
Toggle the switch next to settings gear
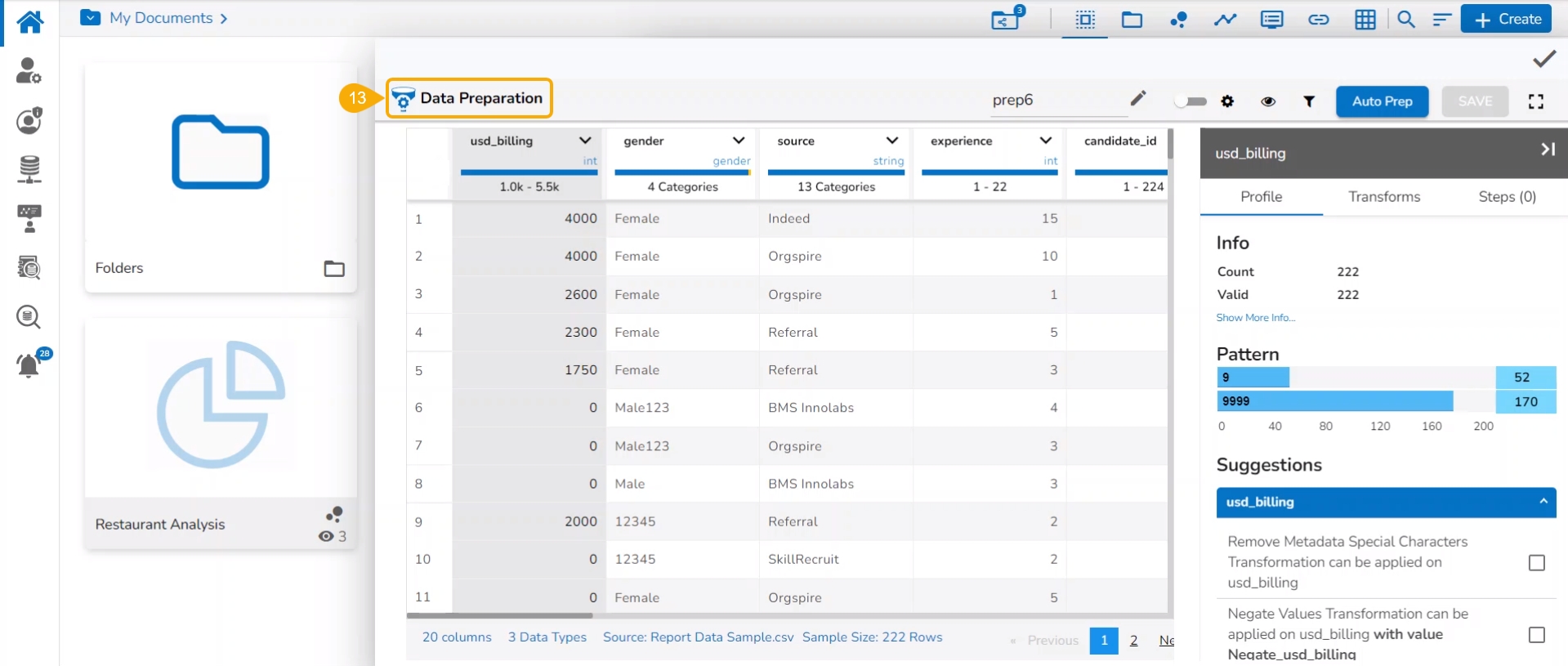1191,101
